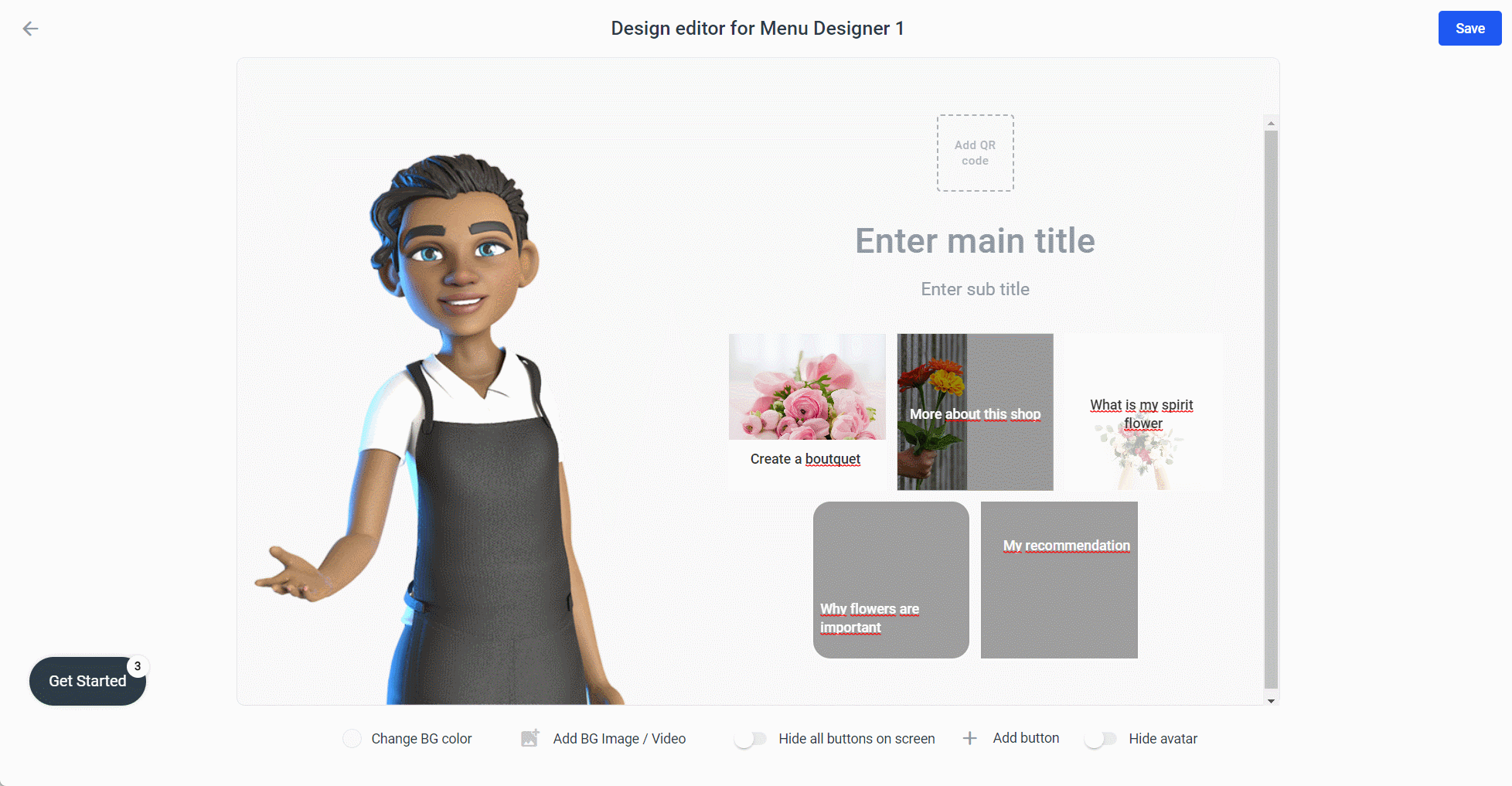
Task: Click the vertical scrollbar thumb in canvas
Action: tap(1271, 410)
